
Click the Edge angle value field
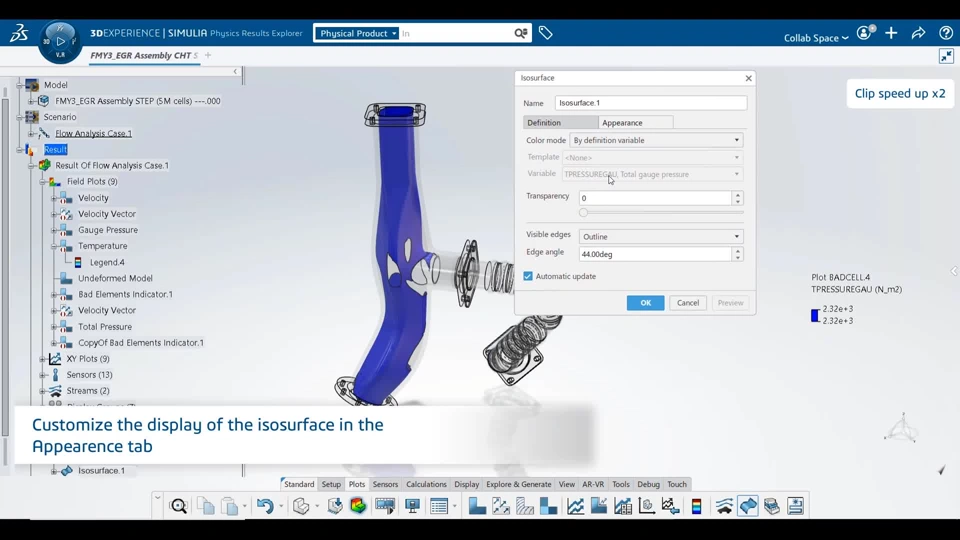[655, 254]
